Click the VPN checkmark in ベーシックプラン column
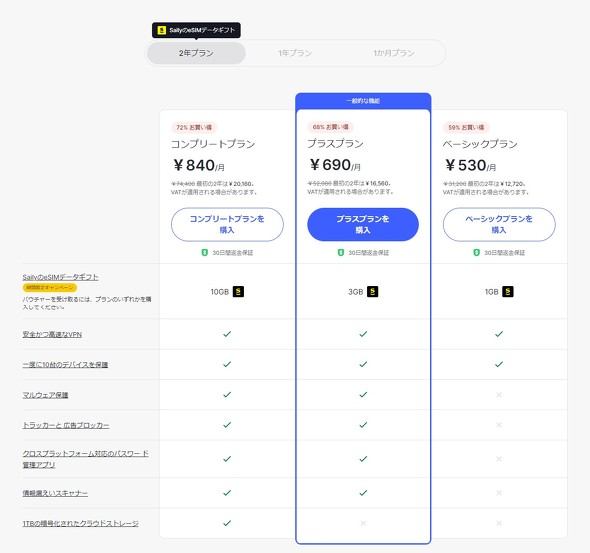The height and width of the screenshot is (553, 590). [x=499, y=334]
